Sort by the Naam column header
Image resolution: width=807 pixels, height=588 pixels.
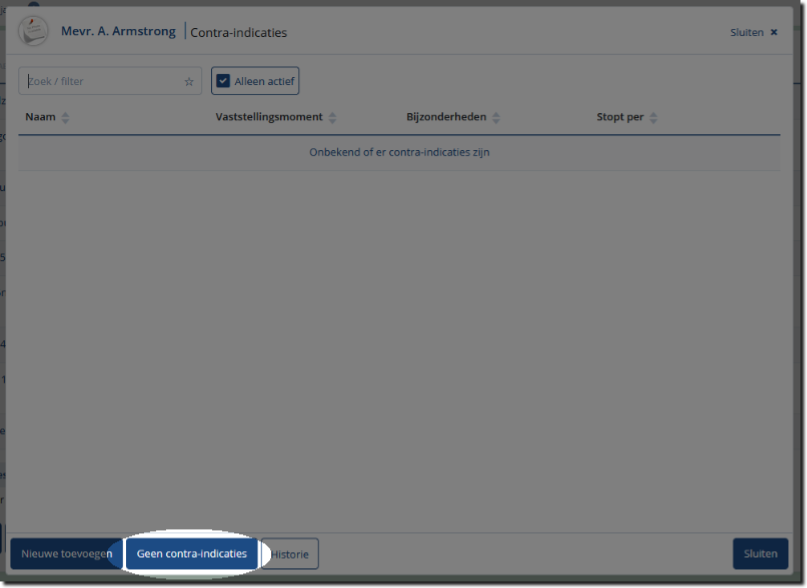coord(40,118)
